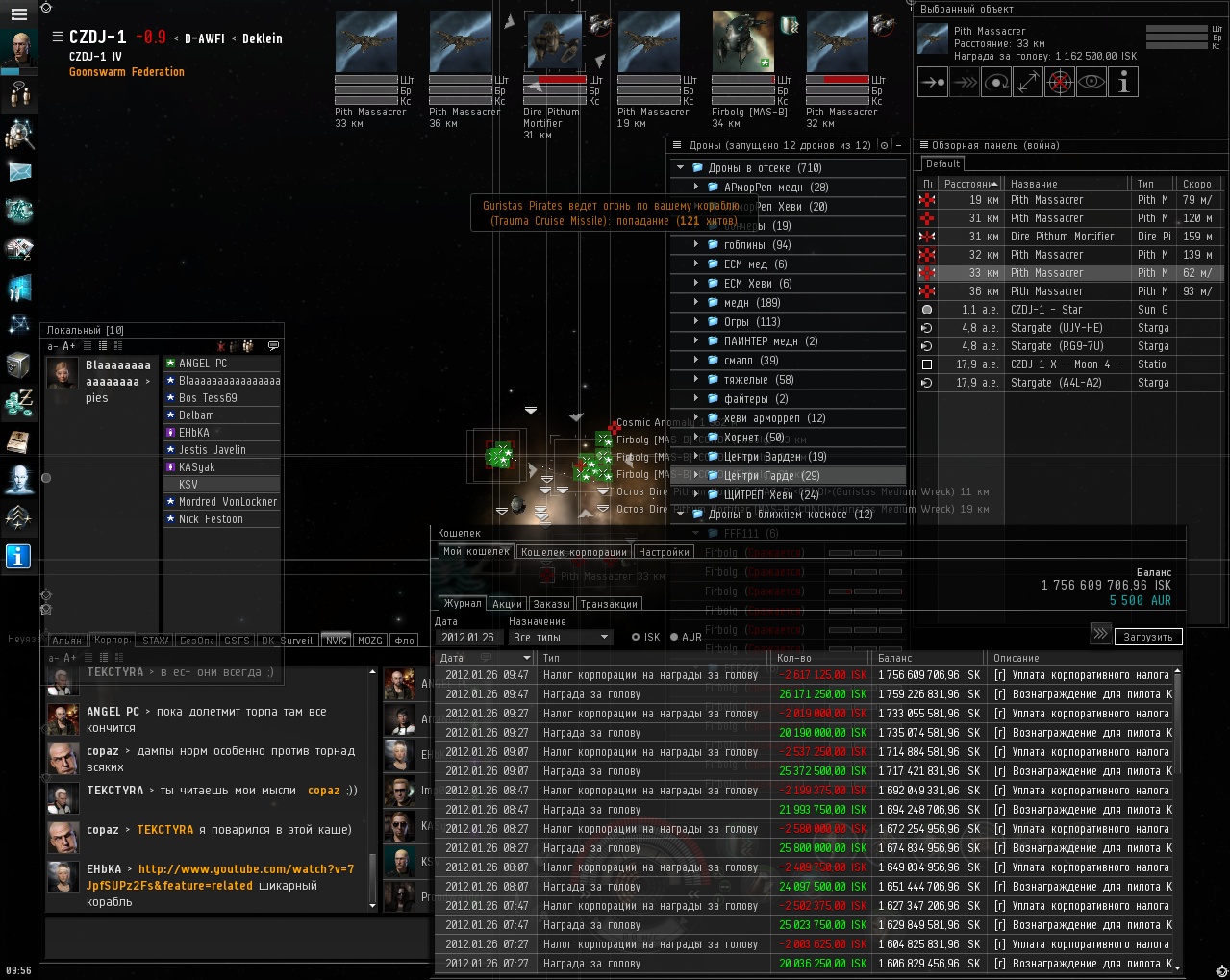Image resolution: width=1230 pixels, height=980 pixels.
Task: Click the wallet date field 2012.01.26
Action: point(469,638)
